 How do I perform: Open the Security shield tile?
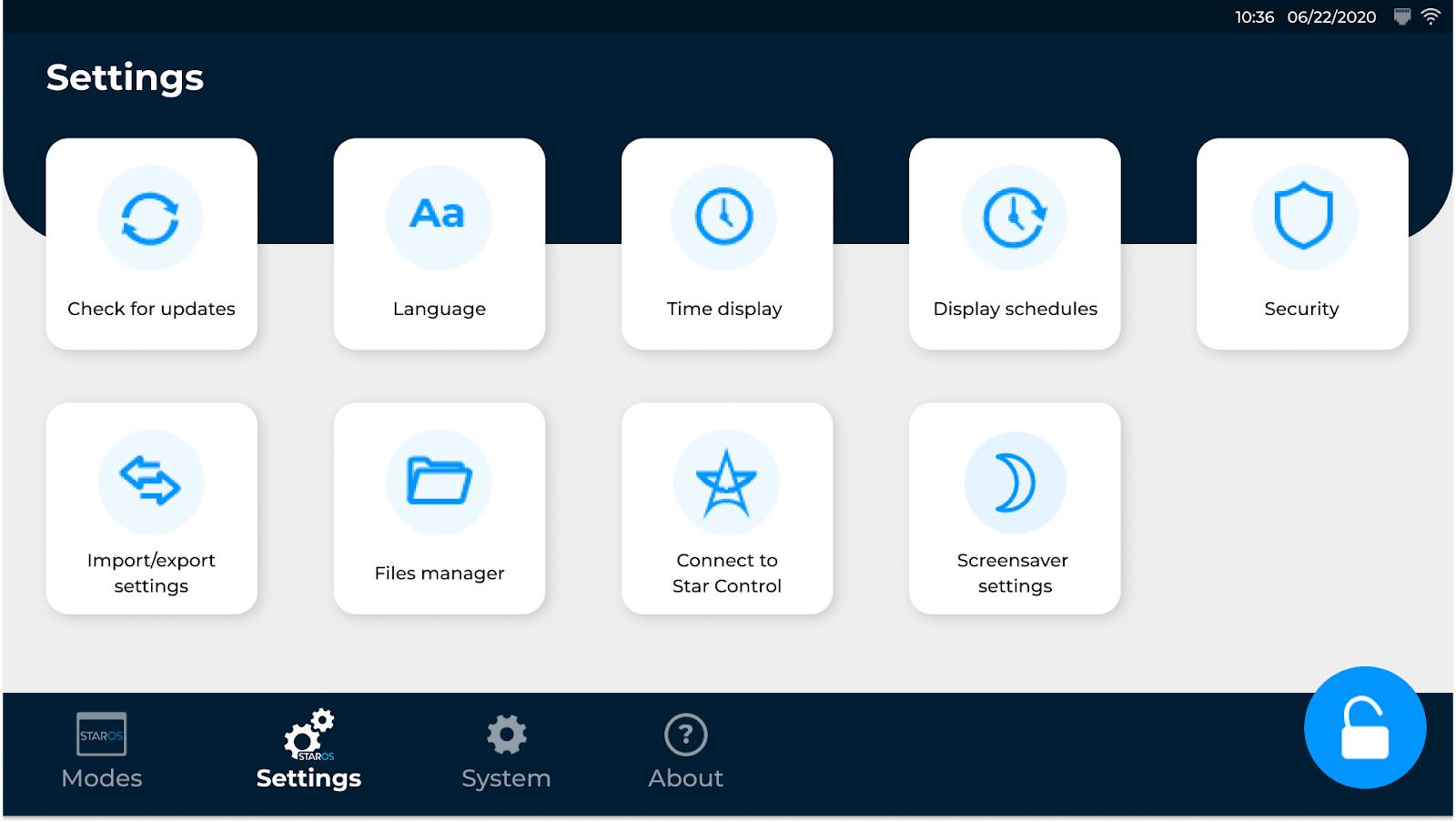[x=1302, y=244]
